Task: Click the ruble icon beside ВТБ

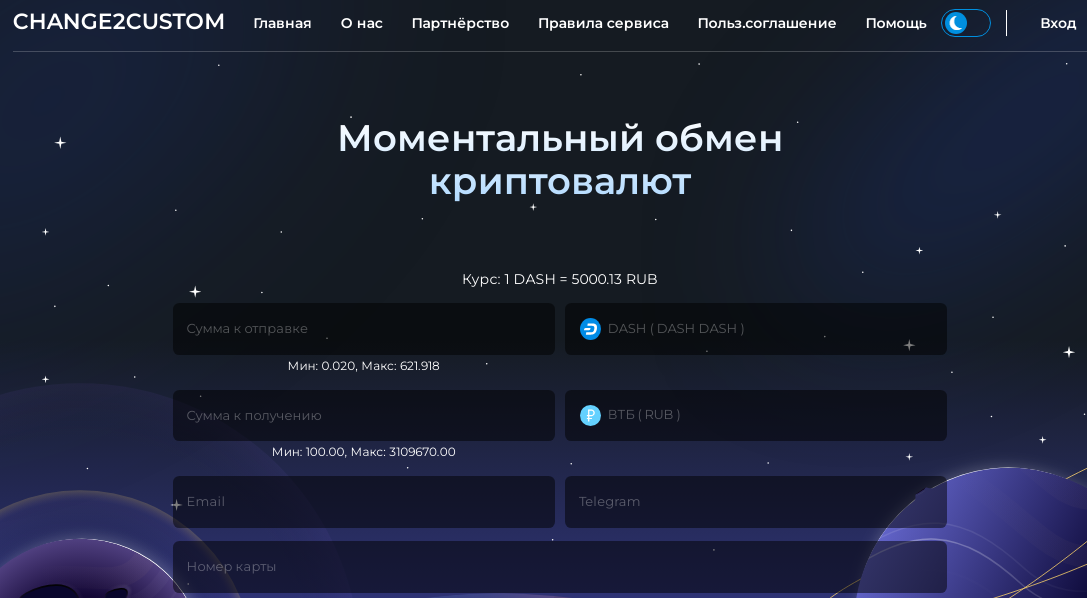Action: click(x=590, y=415)
